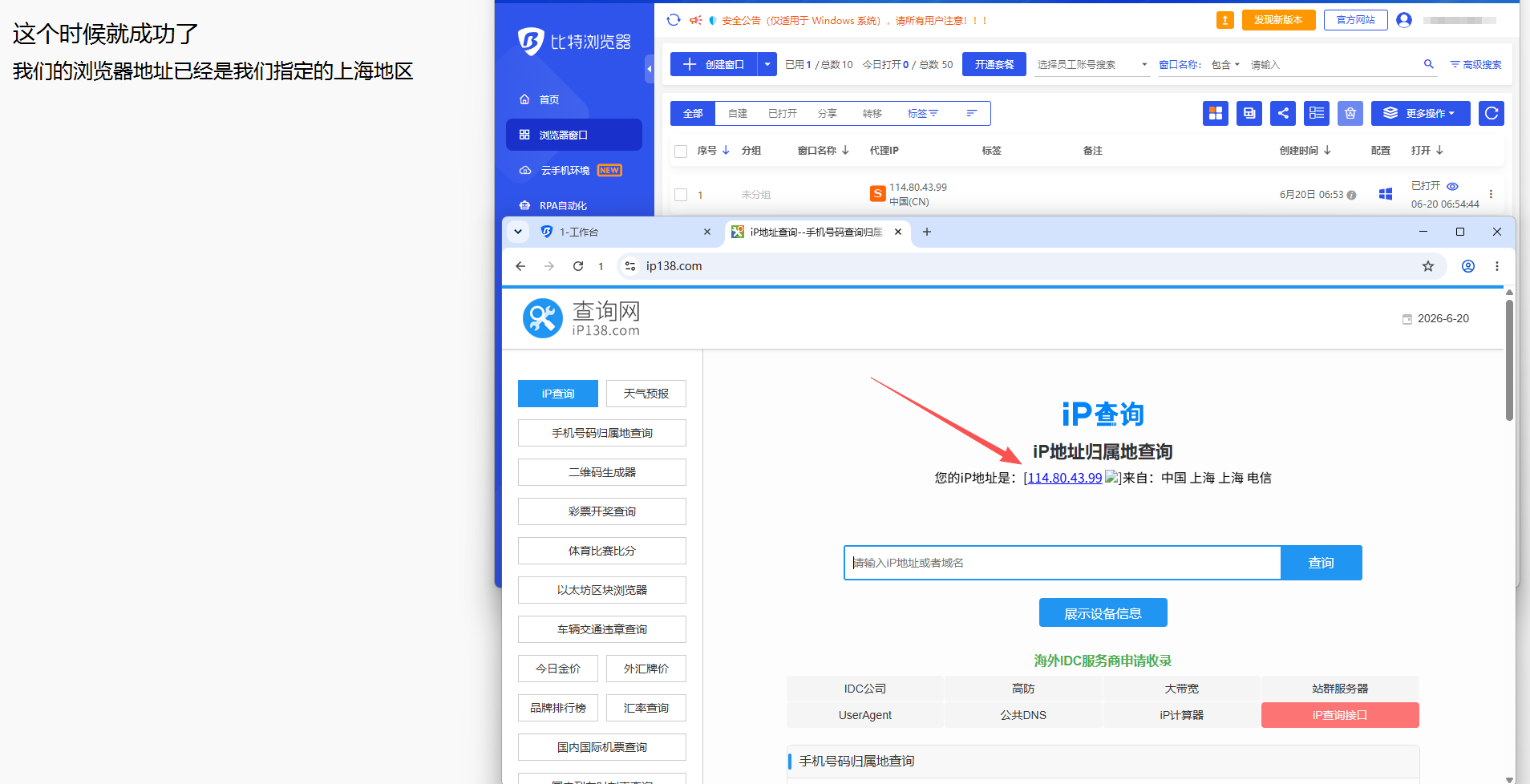Image resolution: width=1530 pixels, height=784 pixels.
Task: Open the three-dot menu for window row 1
Action: click(x=1491, y=194)
